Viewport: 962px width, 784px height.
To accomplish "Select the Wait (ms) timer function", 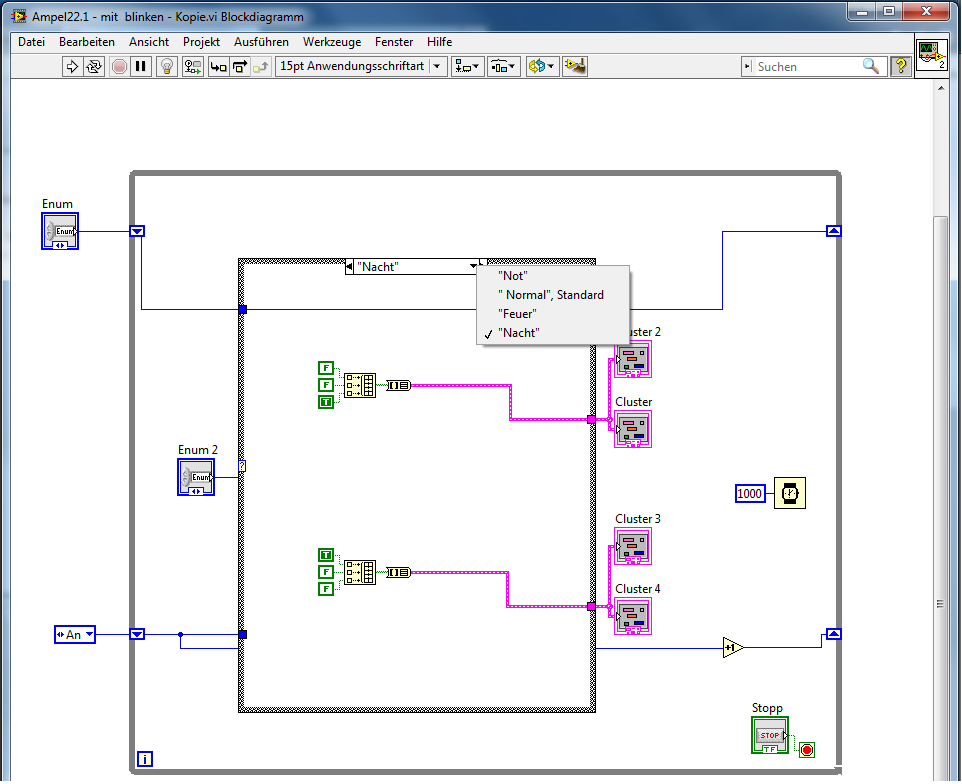I will click(x=790, y=493).
